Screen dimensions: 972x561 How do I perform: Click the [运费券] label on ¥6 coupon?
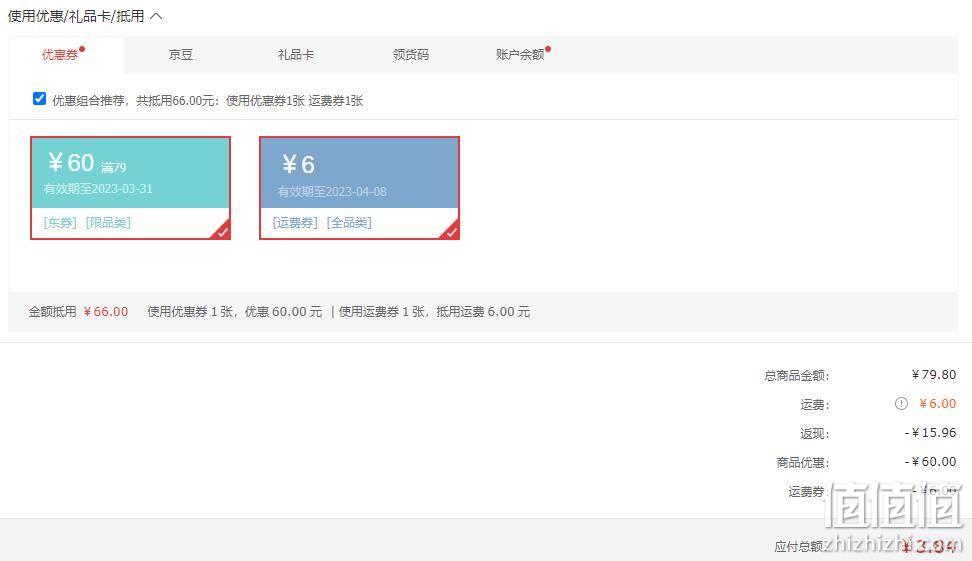tap(295, 223)
